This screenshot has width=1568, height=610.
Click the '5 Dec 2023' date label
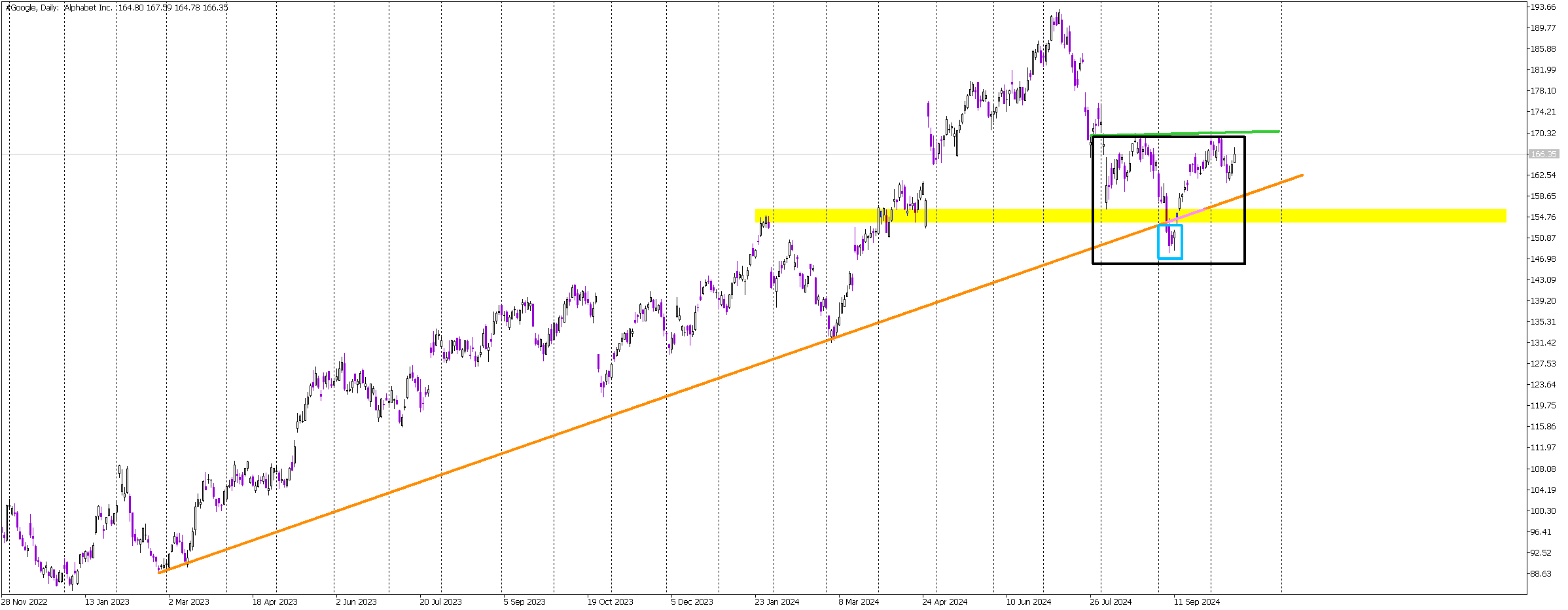(692, 602)
